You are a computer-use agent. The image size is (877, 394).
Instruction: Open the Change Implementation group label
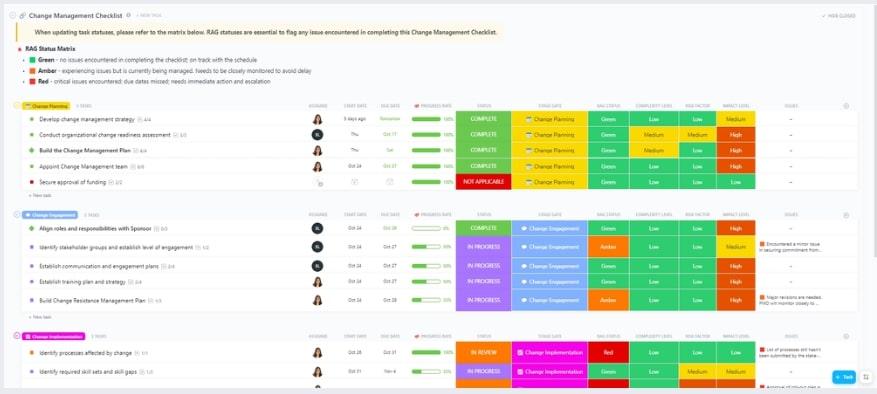pos(54,336)
